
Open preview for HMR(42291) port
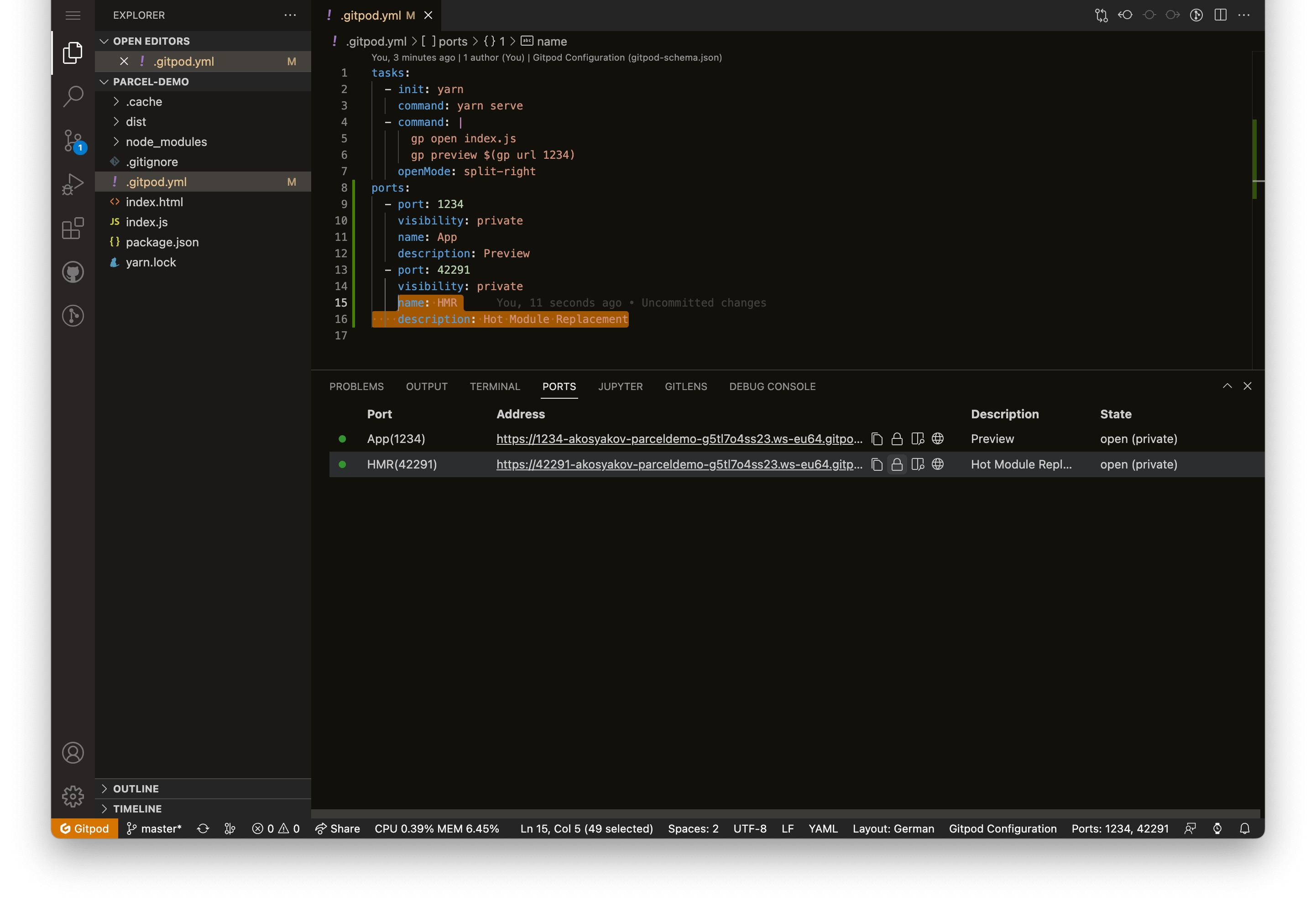click(x=918, y=464)
